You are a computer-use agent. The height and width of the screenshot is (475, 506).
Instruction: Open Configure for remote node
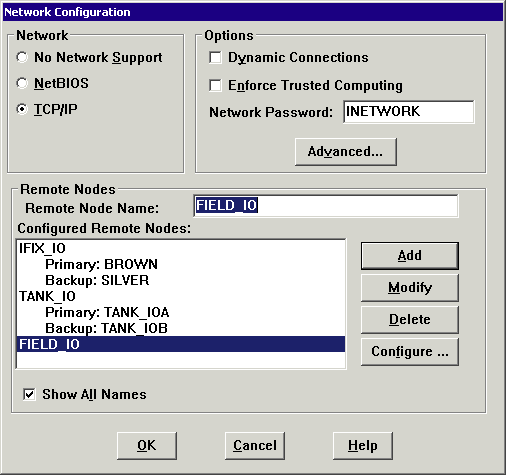click(x=410, y=352)
